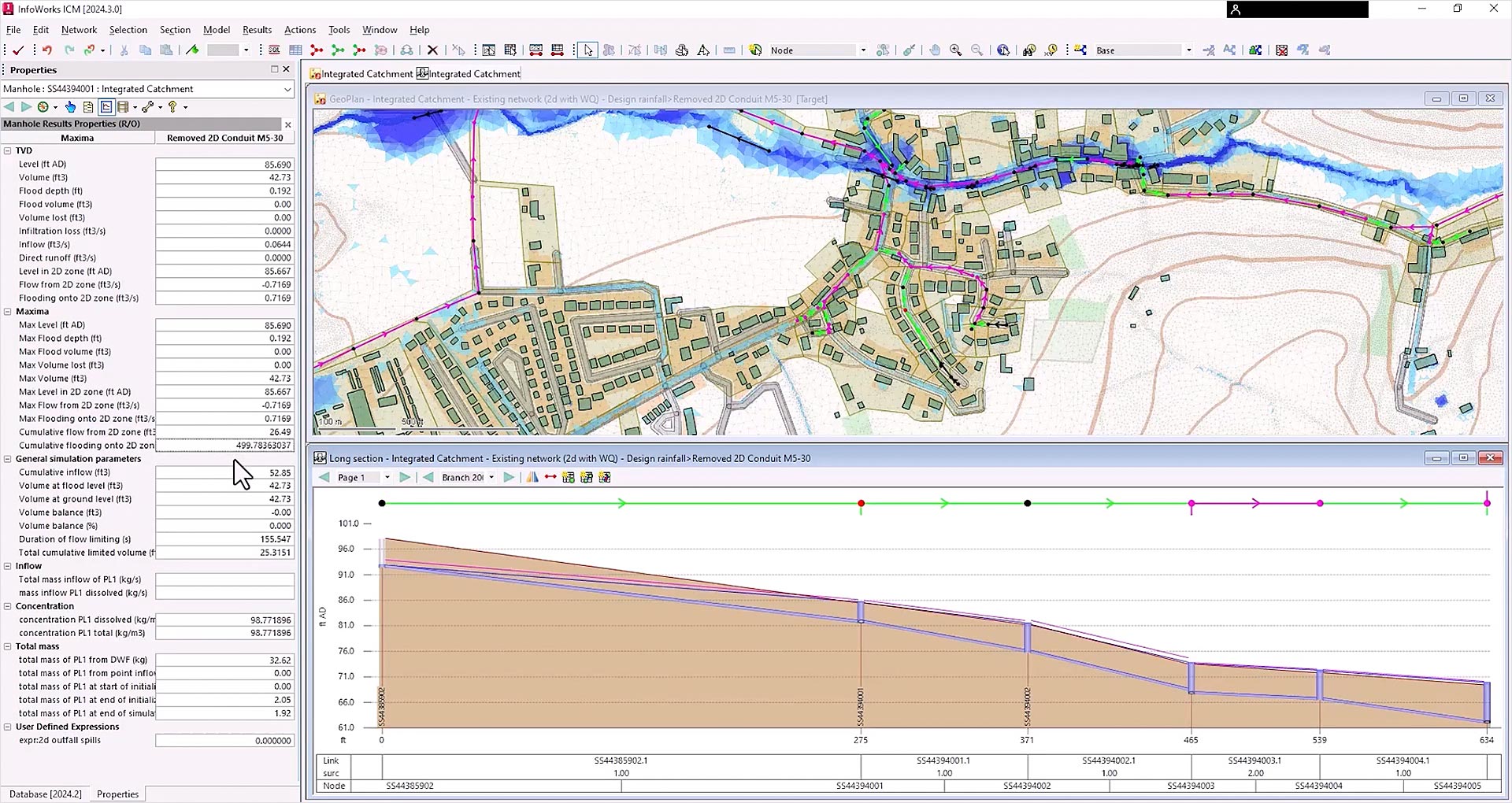Open the Network menu
The image size is (1512, 803).
pos(79,30)
